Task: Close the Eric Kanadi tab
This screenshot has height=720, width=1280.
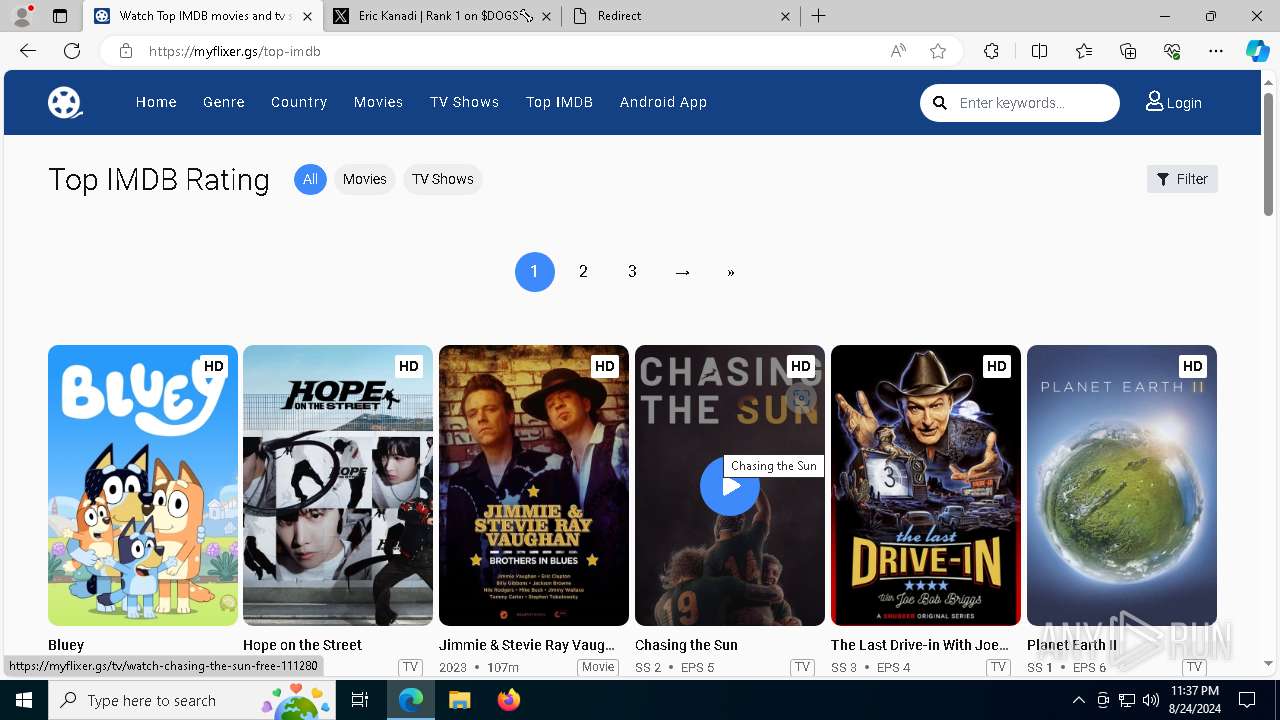Action: coord(545,16)
